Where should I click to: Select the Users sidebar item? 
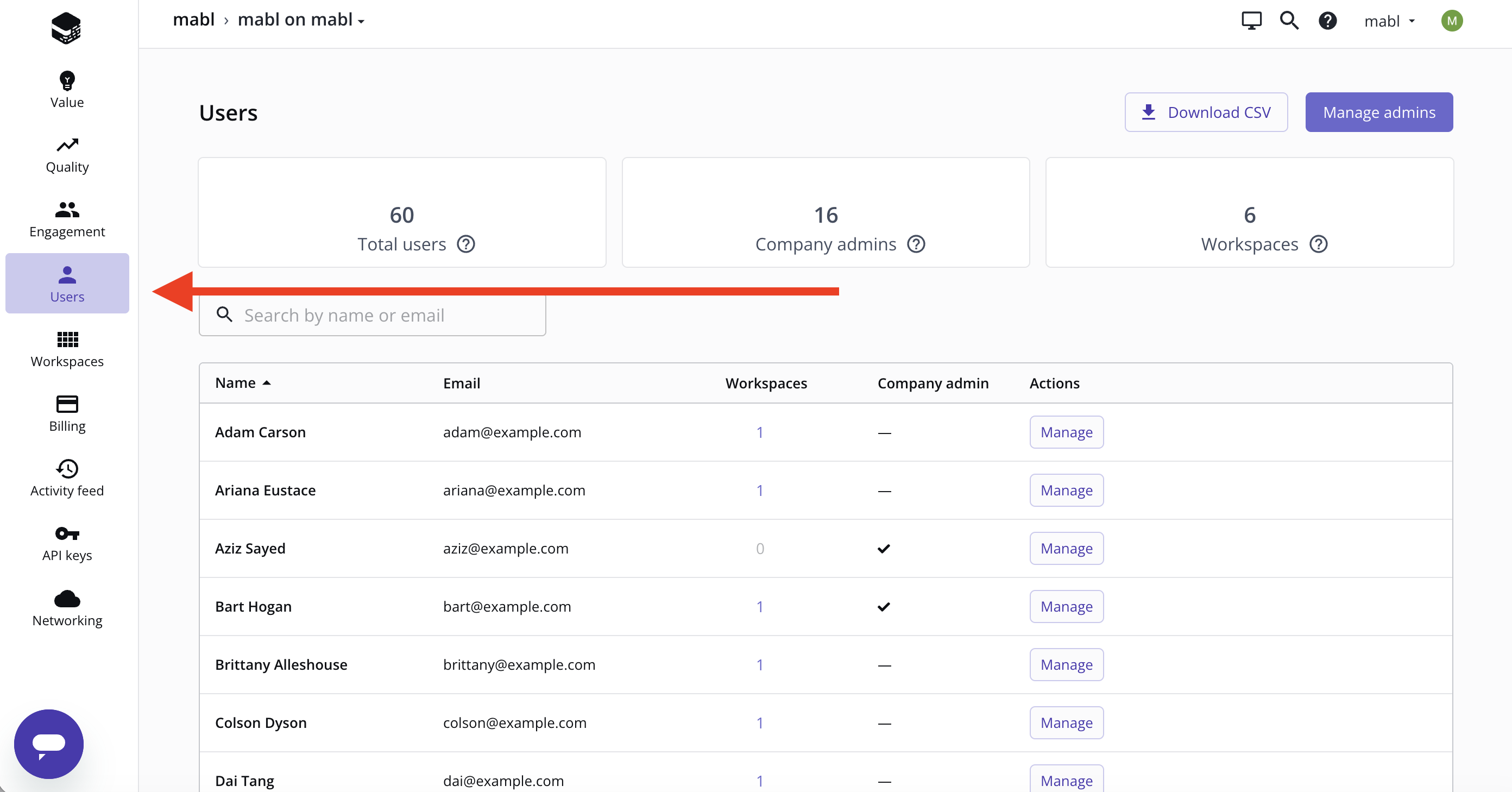(x=67, y=284)
